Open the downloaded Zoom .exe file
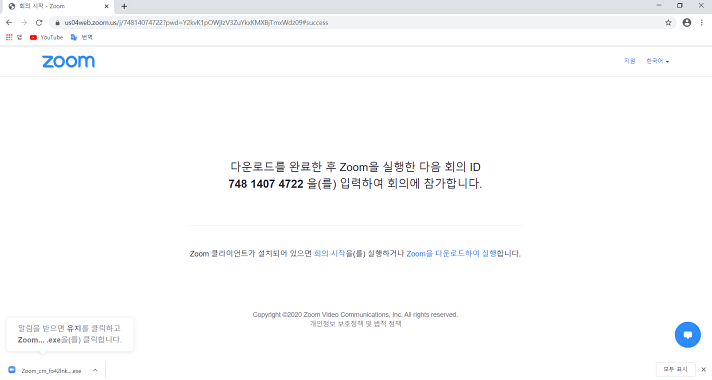 point(45,370)
